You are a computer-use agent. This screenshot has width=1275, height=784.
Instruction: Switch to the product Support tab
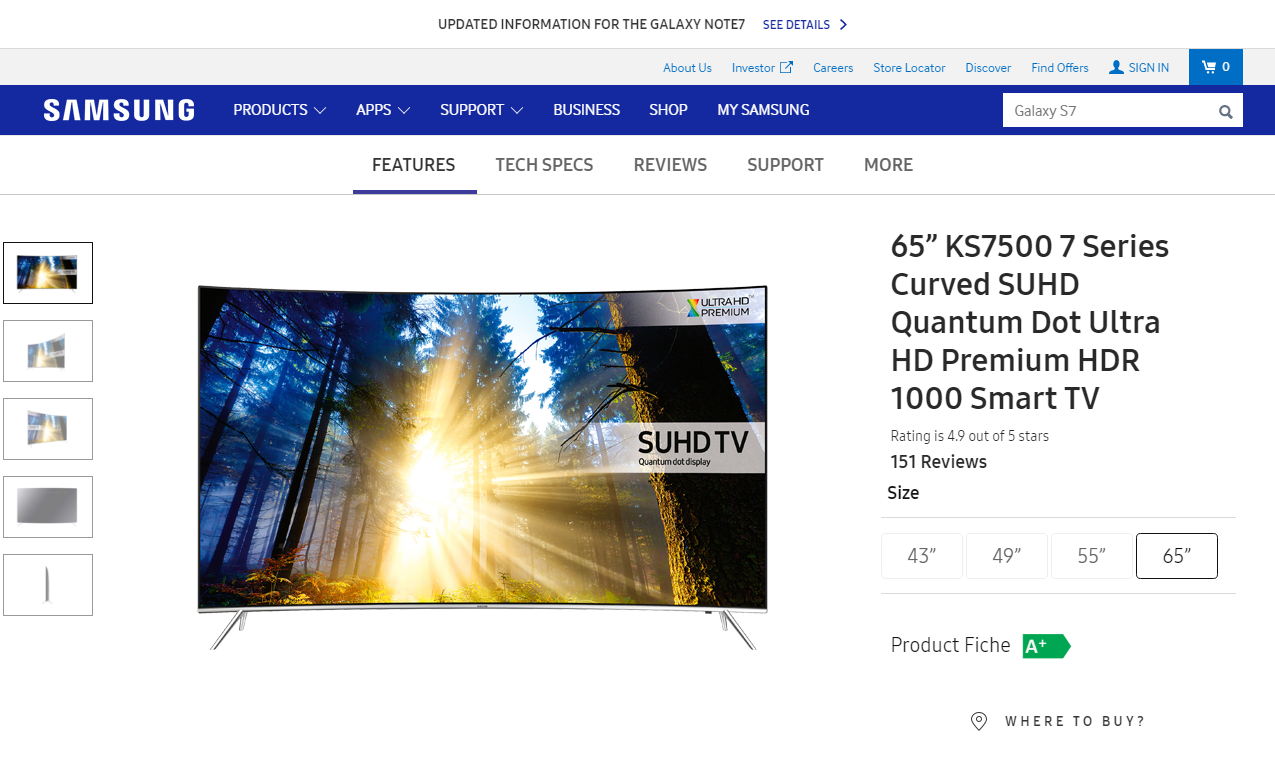pyautogui.click(x=785, y=165)
